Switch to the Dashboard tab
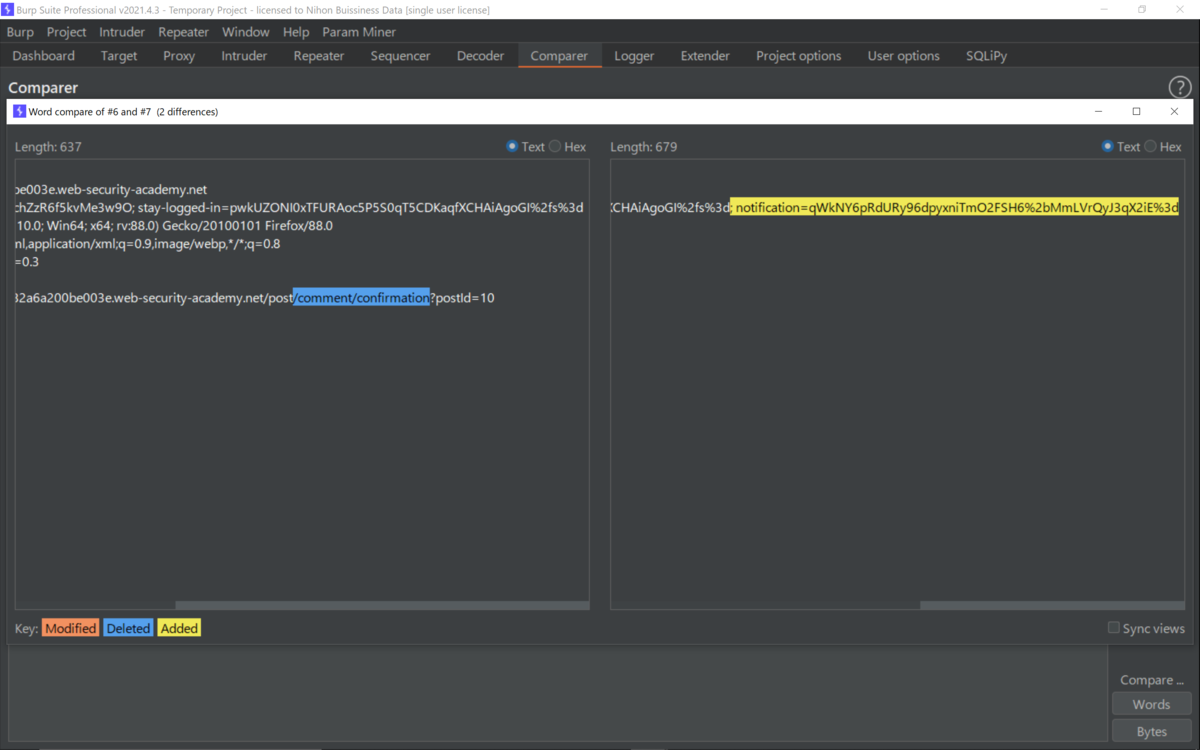This screenshot has width=1200, height=750. [x=44, y=56]
